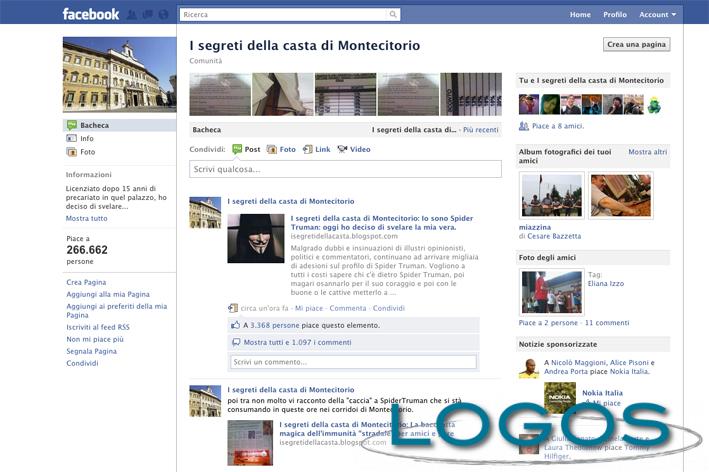Click the comments bubble icon
Image resolution: width=709 pixels, height=472 pixels.
pos(236,342)
